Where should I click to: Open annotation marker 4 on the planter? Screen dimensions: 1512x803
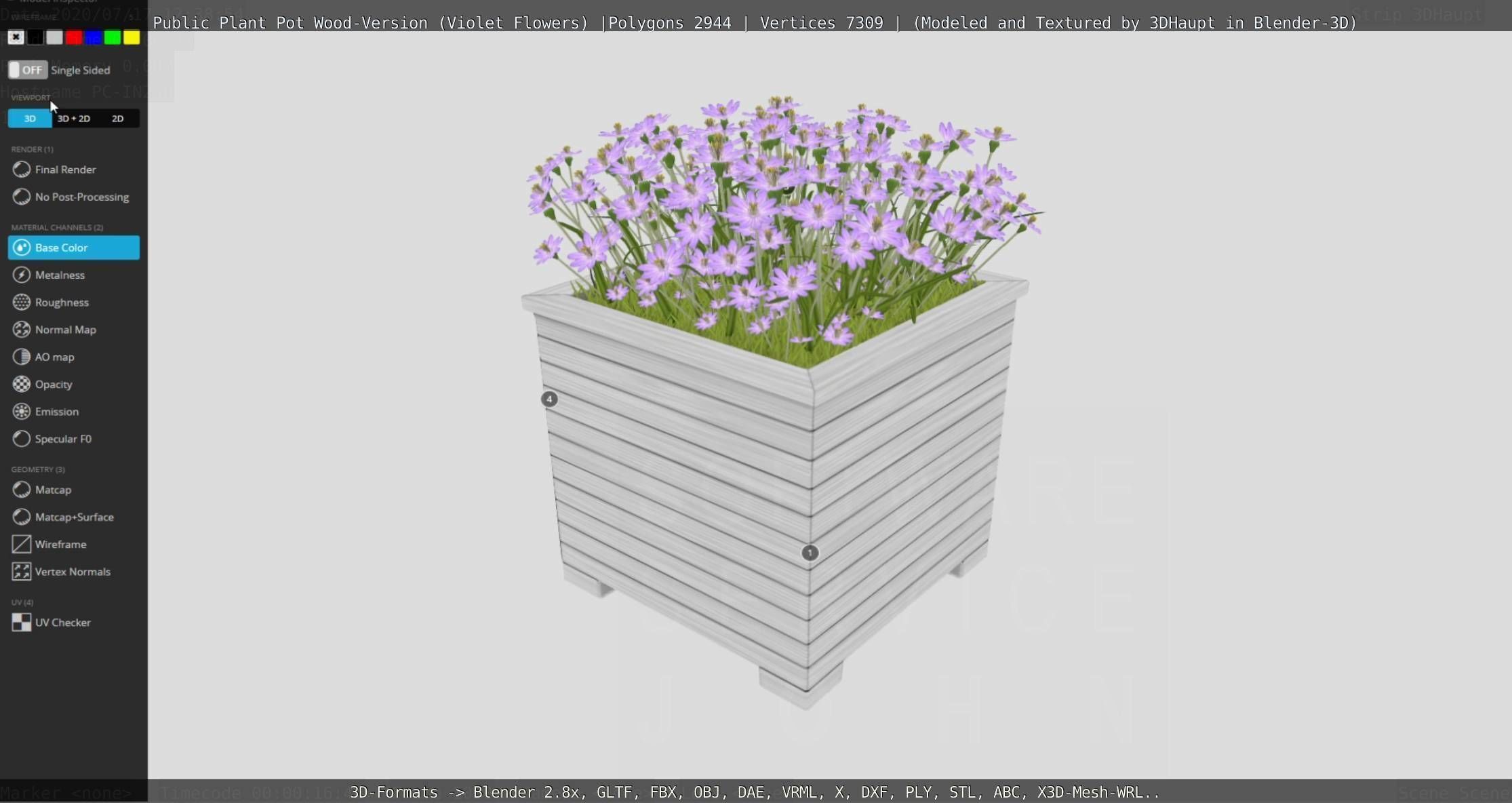point(549,399)
